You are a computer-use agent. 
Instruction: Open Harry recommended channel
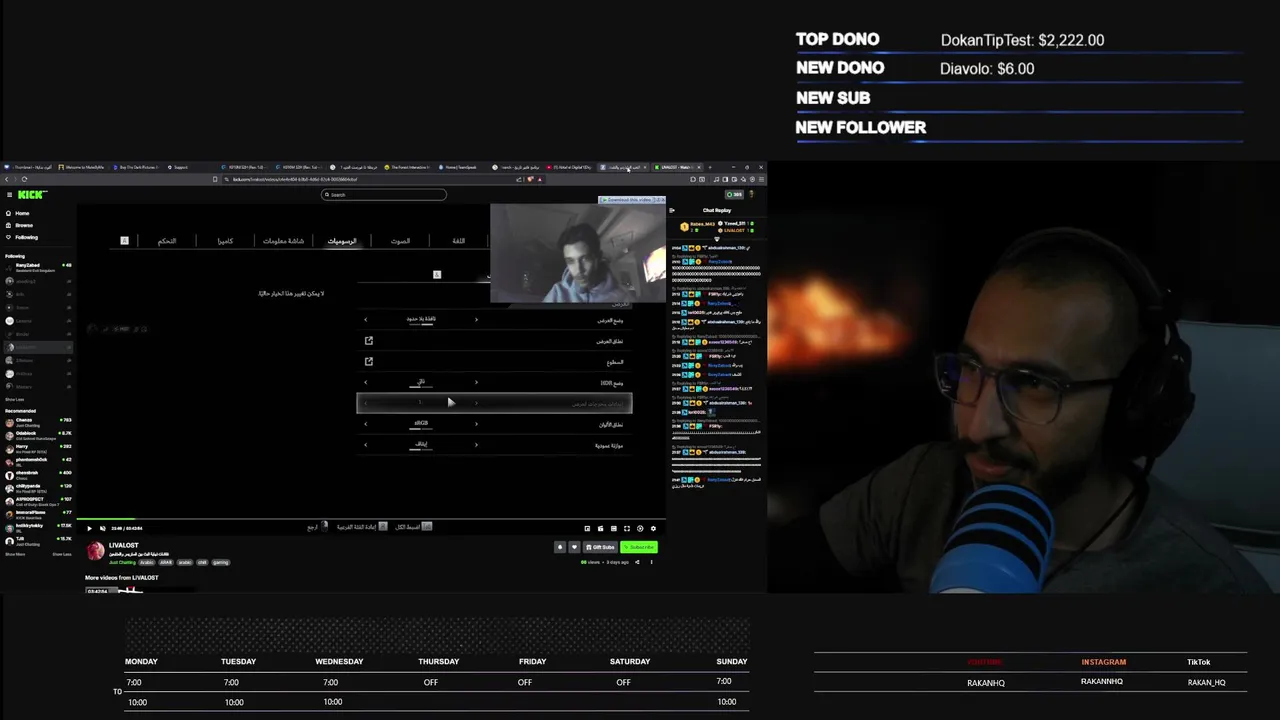tap(38, 448)
